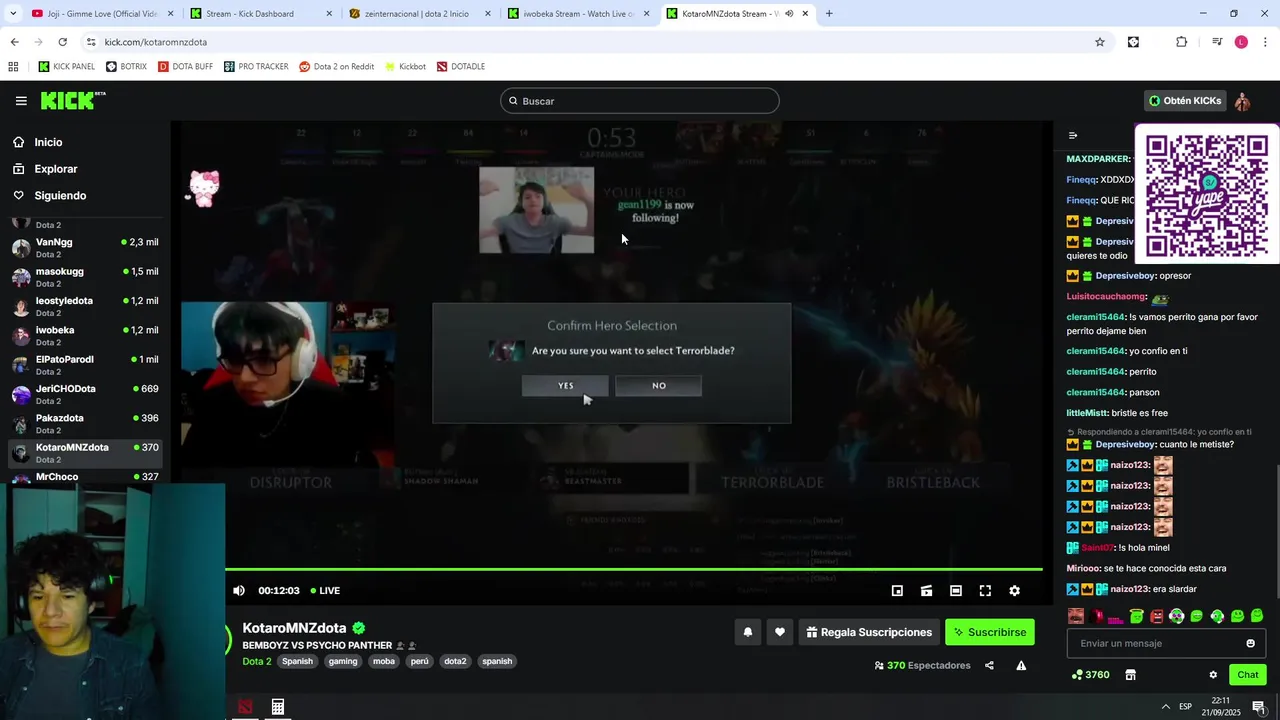Open the Kick hamburger sidebar menu
Screen dimensions: 1280x720
tap(21, 101)
